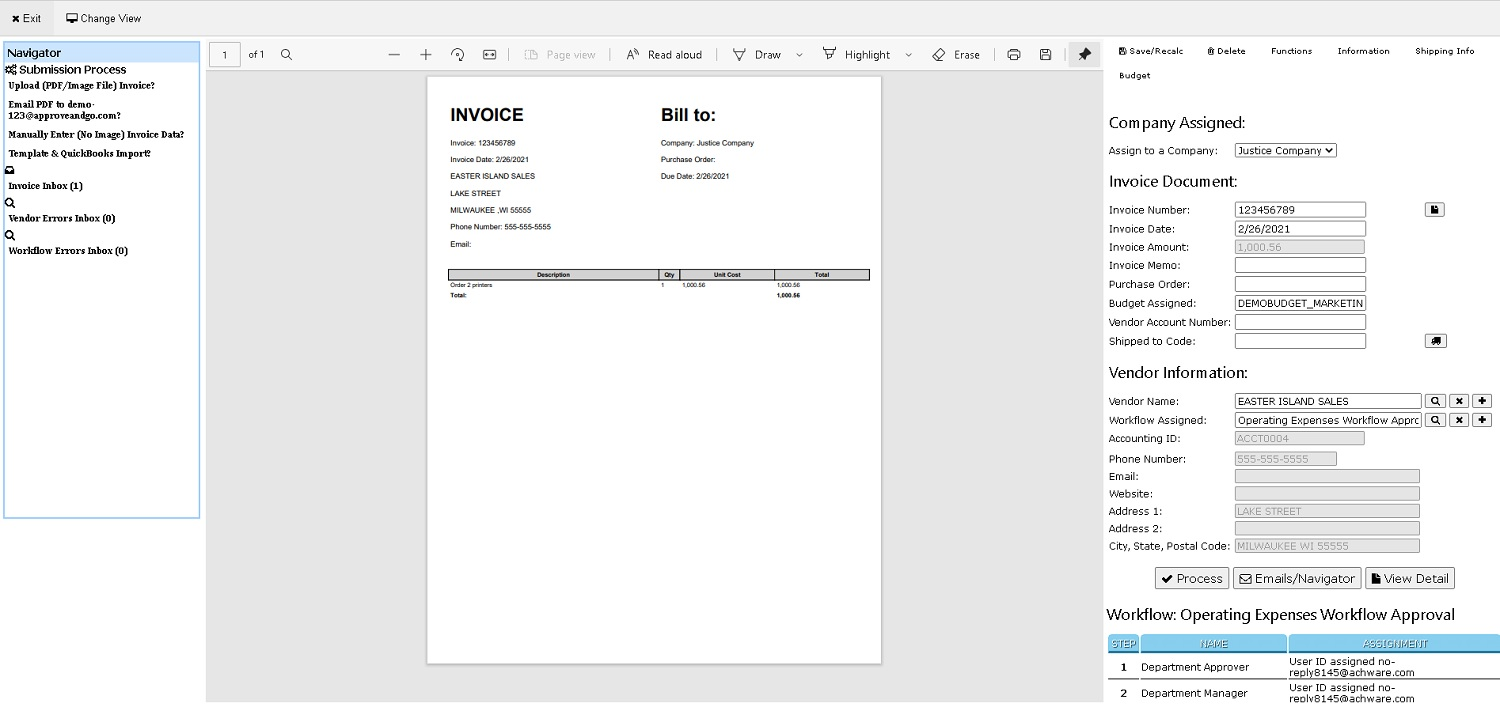1500x704 pixels.
Task: Click Template & QuickBooks Import link
Action: click(x=80, y=154)
